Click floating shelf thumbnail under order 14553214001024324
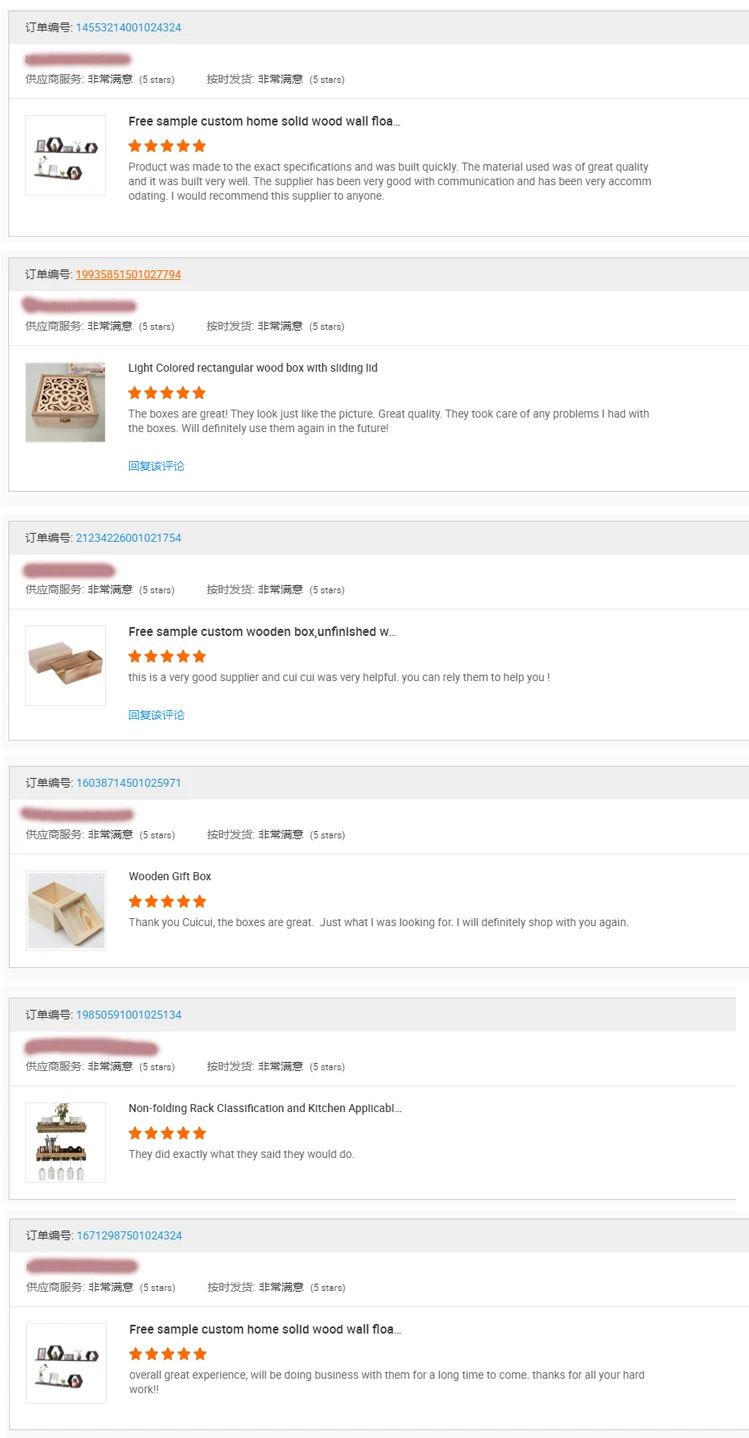The image size is (749, 1438). tap(66, 156)
